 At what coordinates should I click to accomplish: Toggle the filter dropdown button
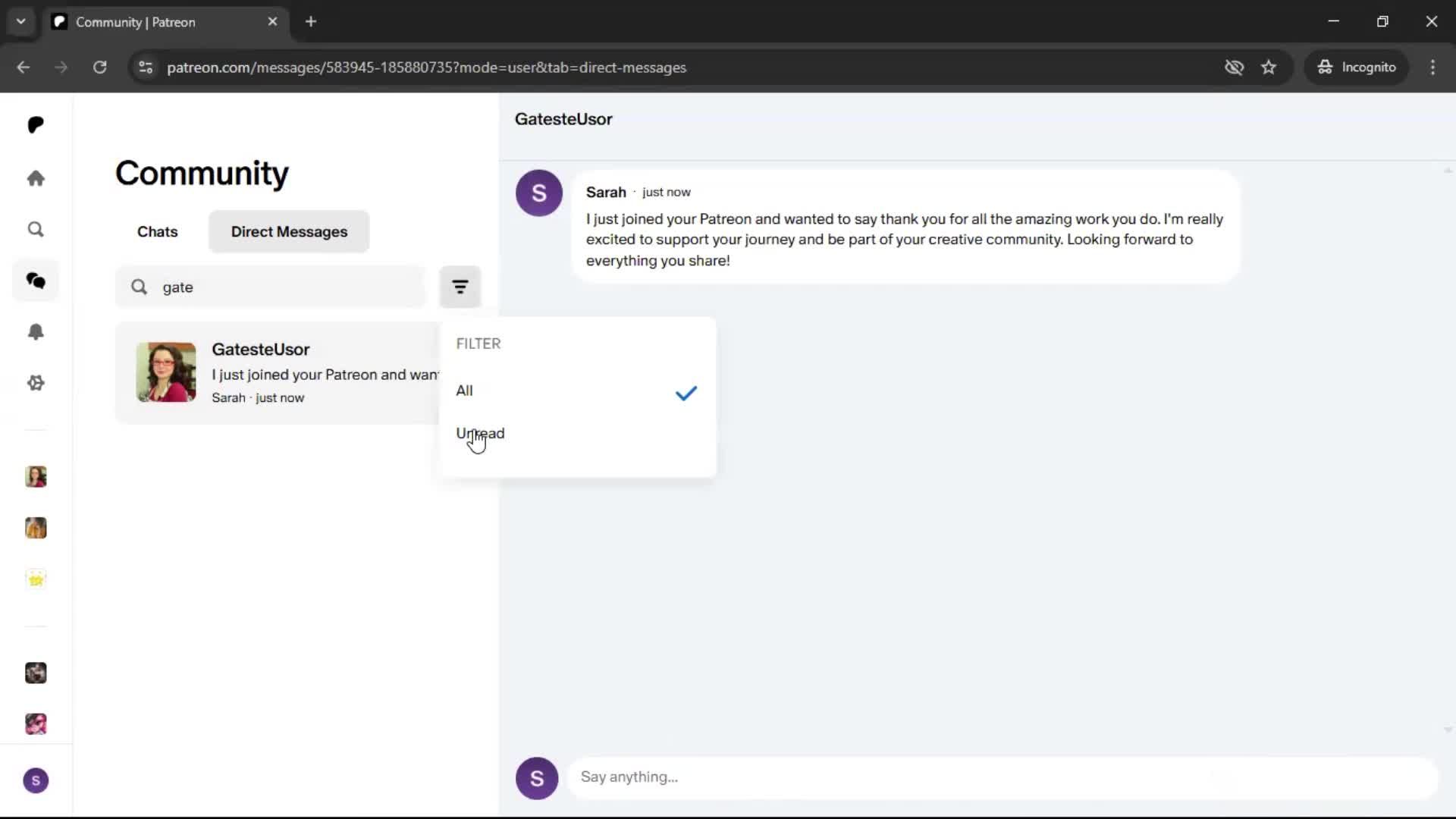460,287
